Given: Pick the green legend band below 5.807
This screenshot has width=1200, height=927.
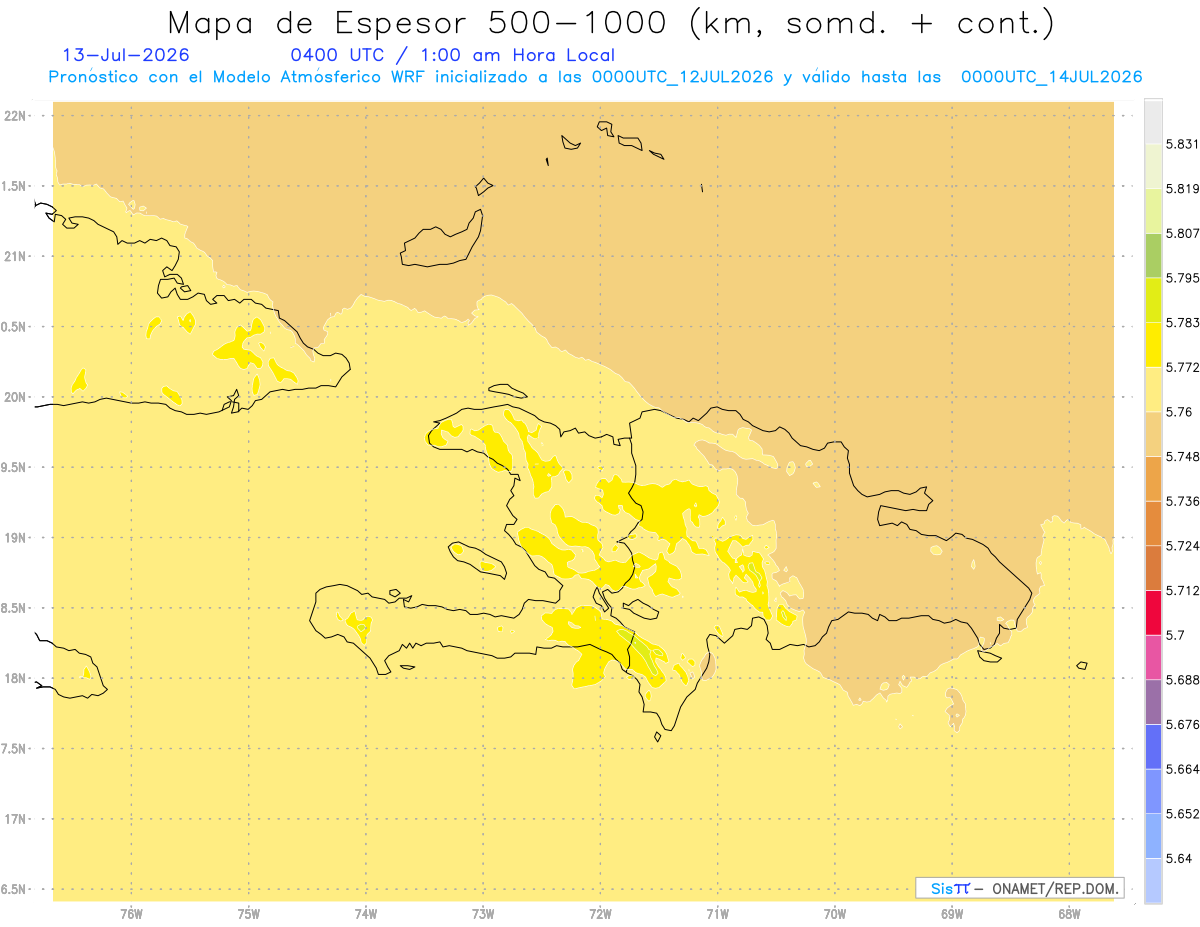Looking at the screenshot, I should click(1153, 255).
